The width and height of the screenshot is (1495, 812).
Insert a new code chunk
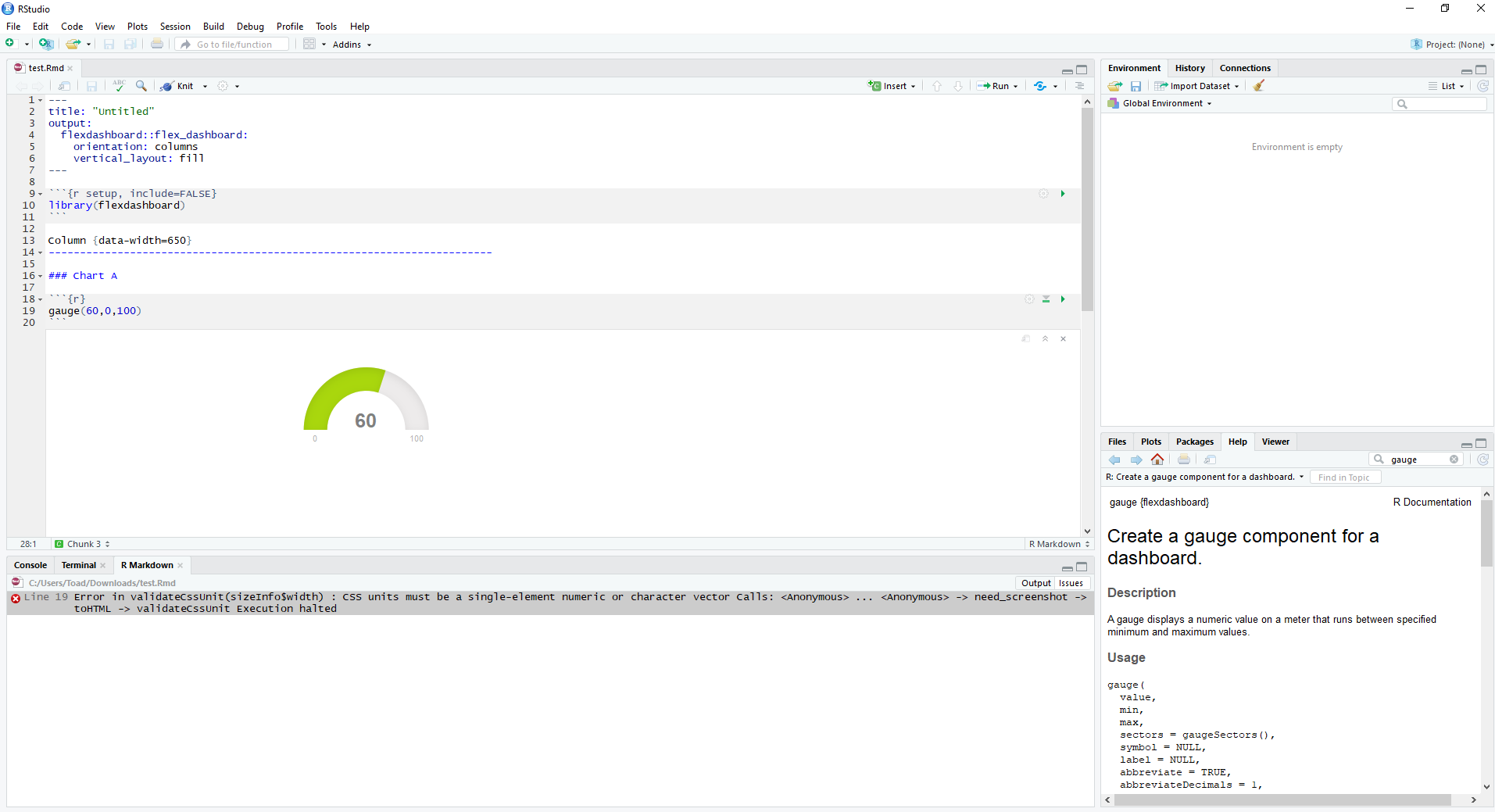pyautogui.click(x=891, y=86)
